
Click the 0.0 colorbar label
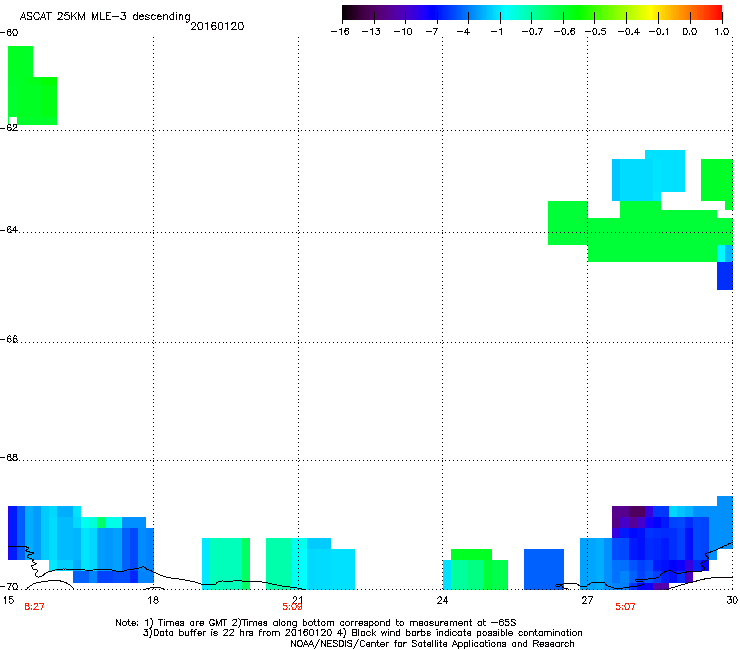coord(690,32)
